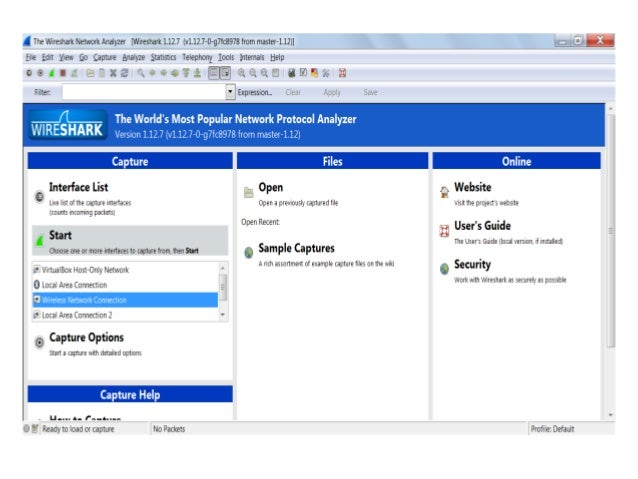Image resolution: width=638 pixels, height=479 pixels.
Task: Click the expert info circle icon in status bar
Action: (26, 429)
